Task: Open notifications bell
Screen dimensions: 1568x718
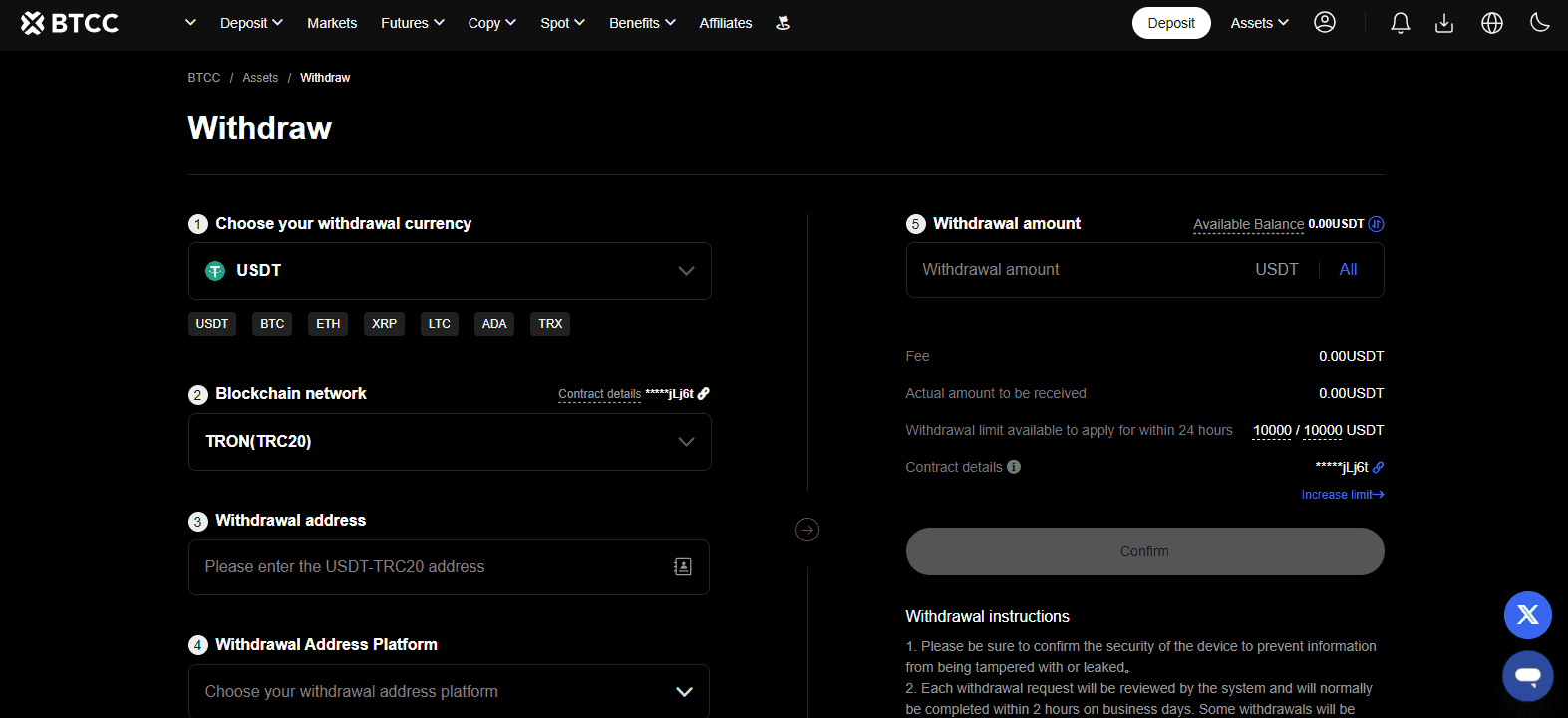Action: 1401,23
